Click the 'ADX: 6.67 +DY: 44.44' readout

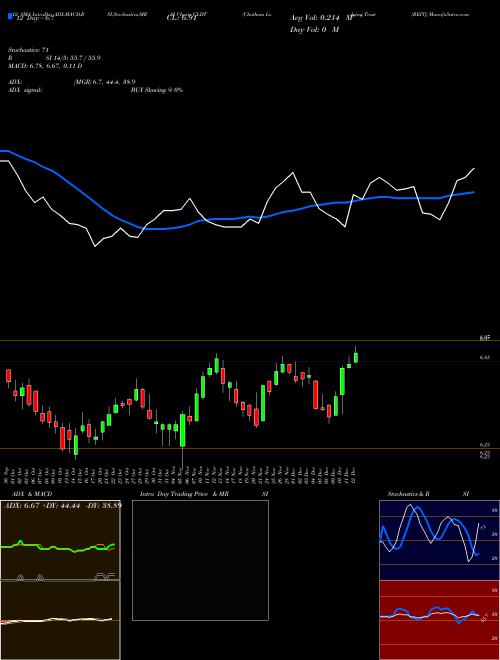click(43, 505)
